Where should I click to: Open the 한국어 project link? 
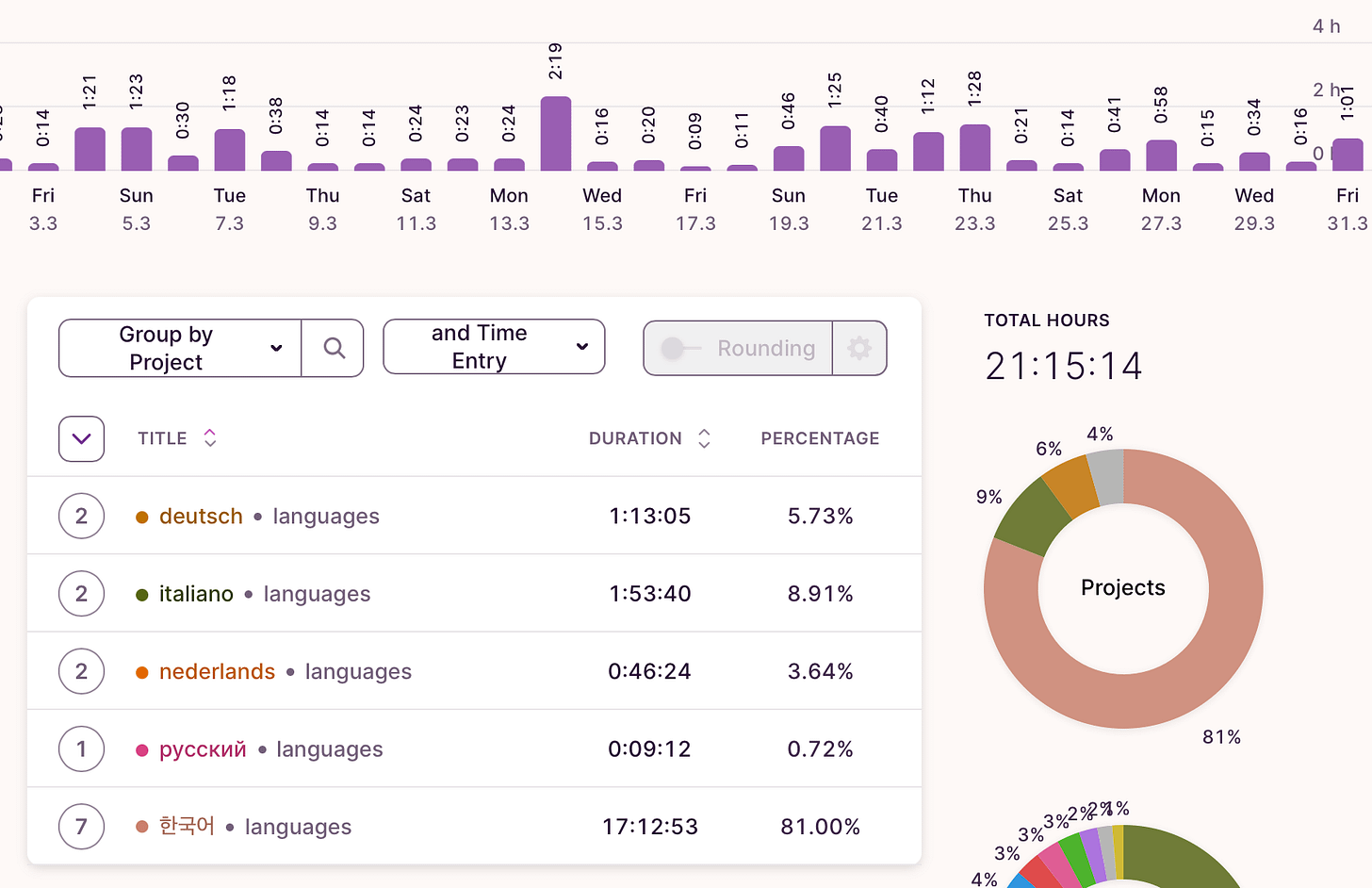point(187,827)
